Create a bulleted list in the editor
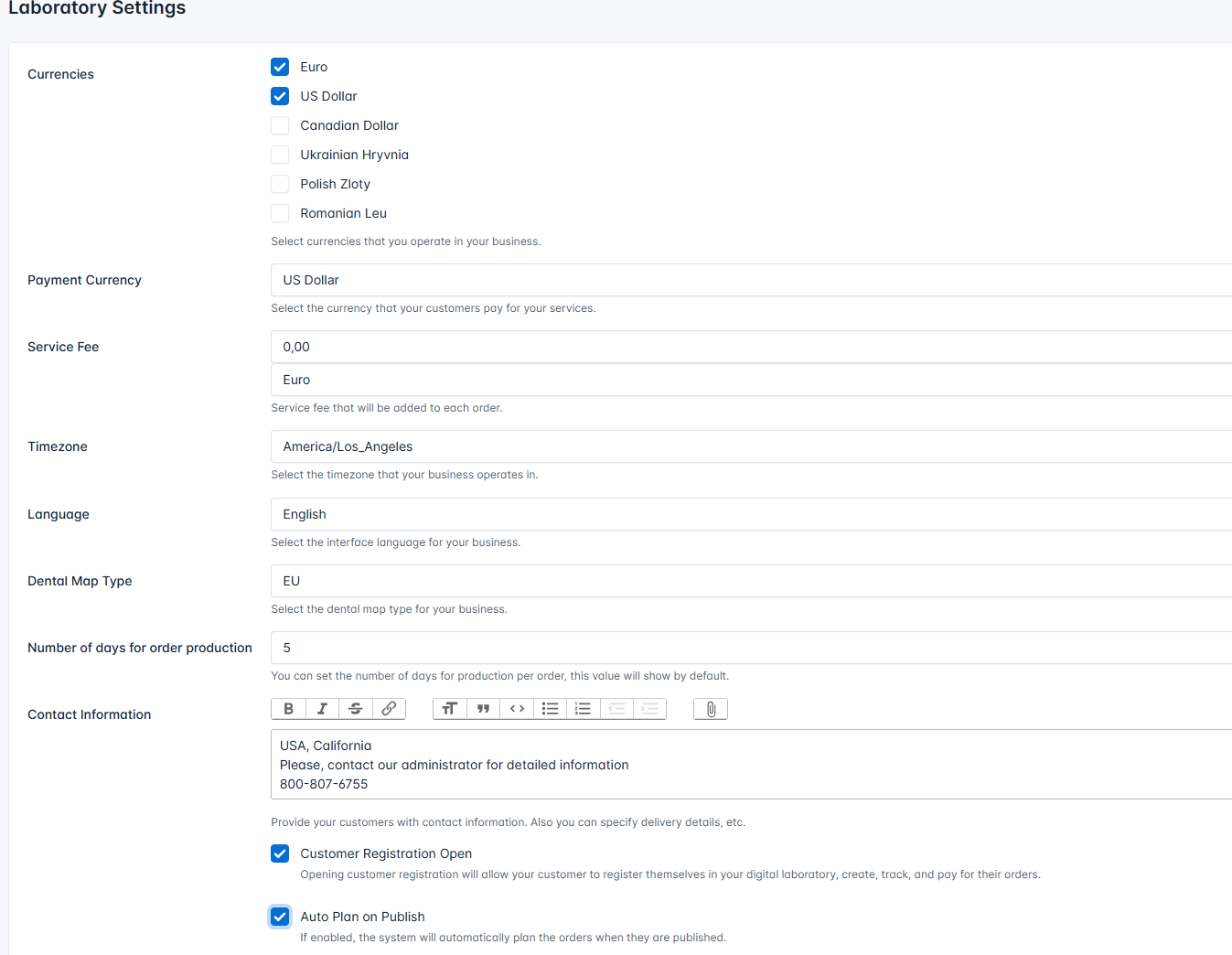This screenshot has width=1232, height=955. pyautogui.click(x=550, y=708)
